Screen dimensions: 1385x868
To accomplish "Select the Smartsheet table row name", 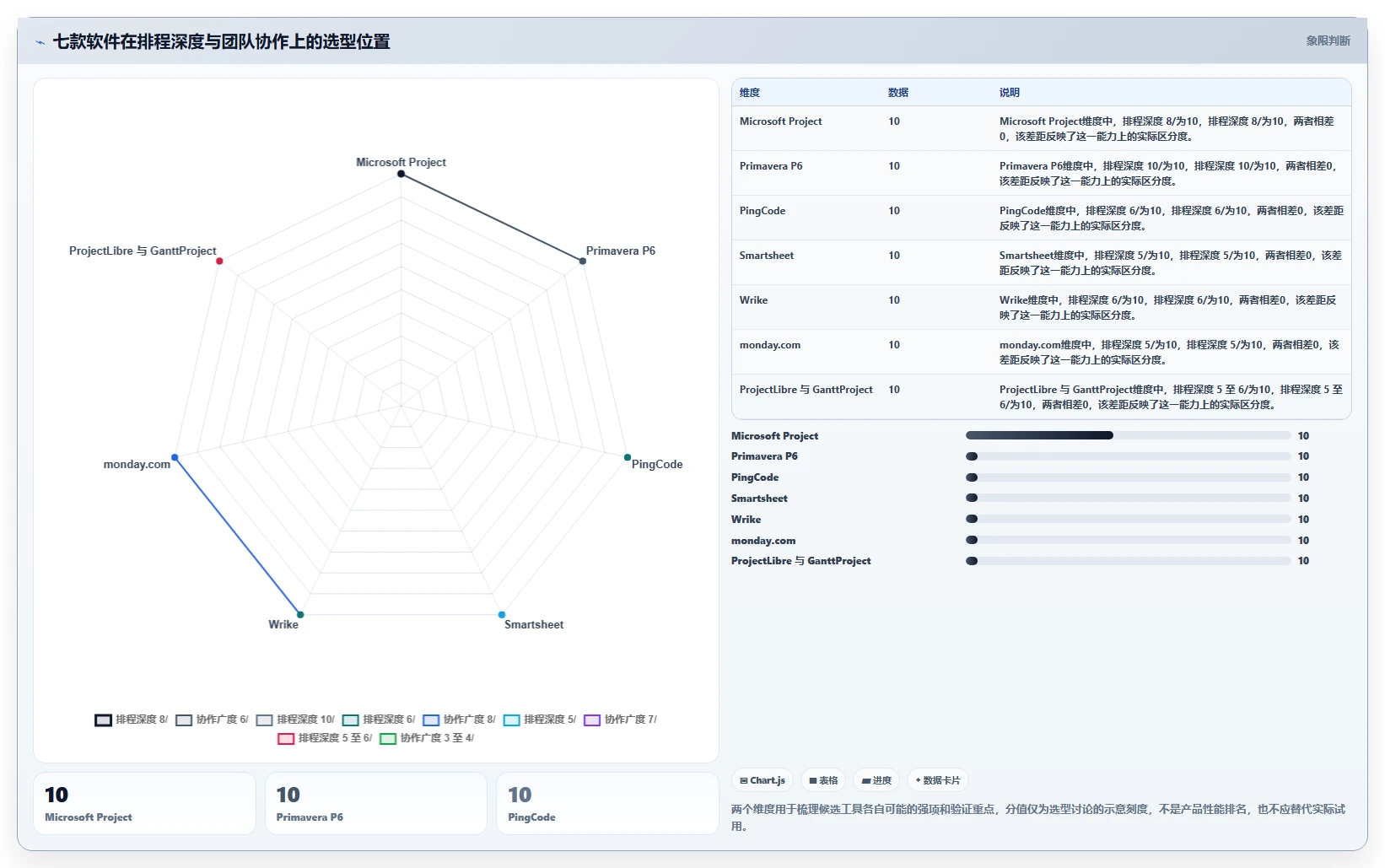I will tap(767, 256).
